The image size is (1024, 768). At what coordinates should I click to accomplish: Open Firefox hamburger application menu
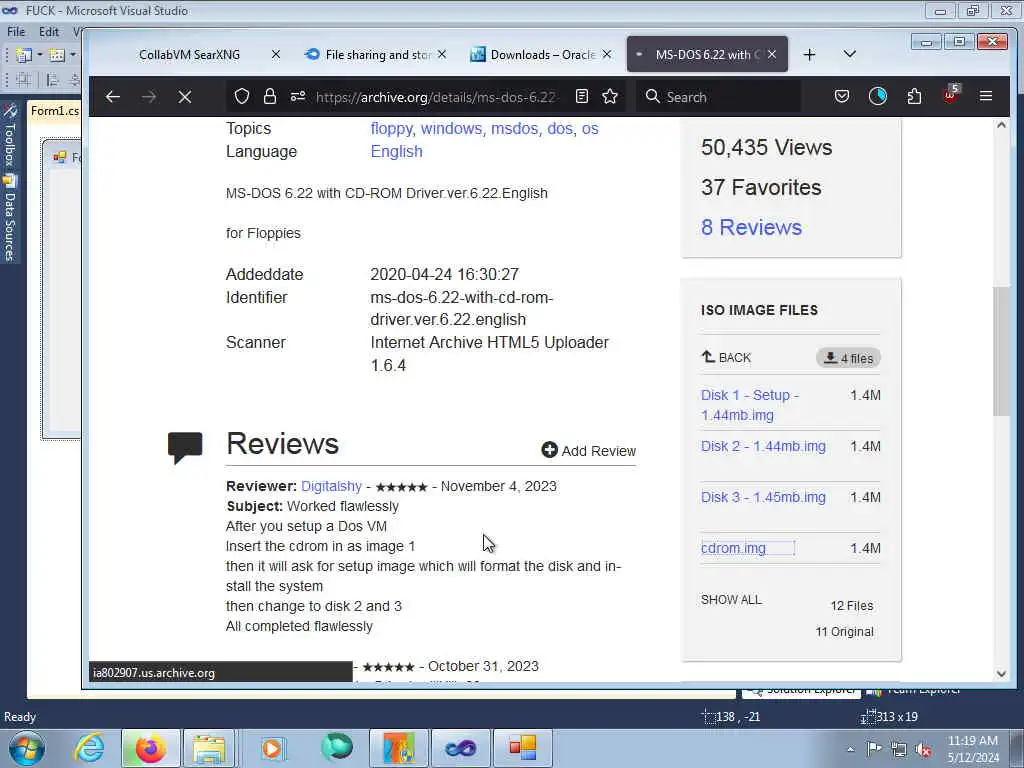click(985, 97)
